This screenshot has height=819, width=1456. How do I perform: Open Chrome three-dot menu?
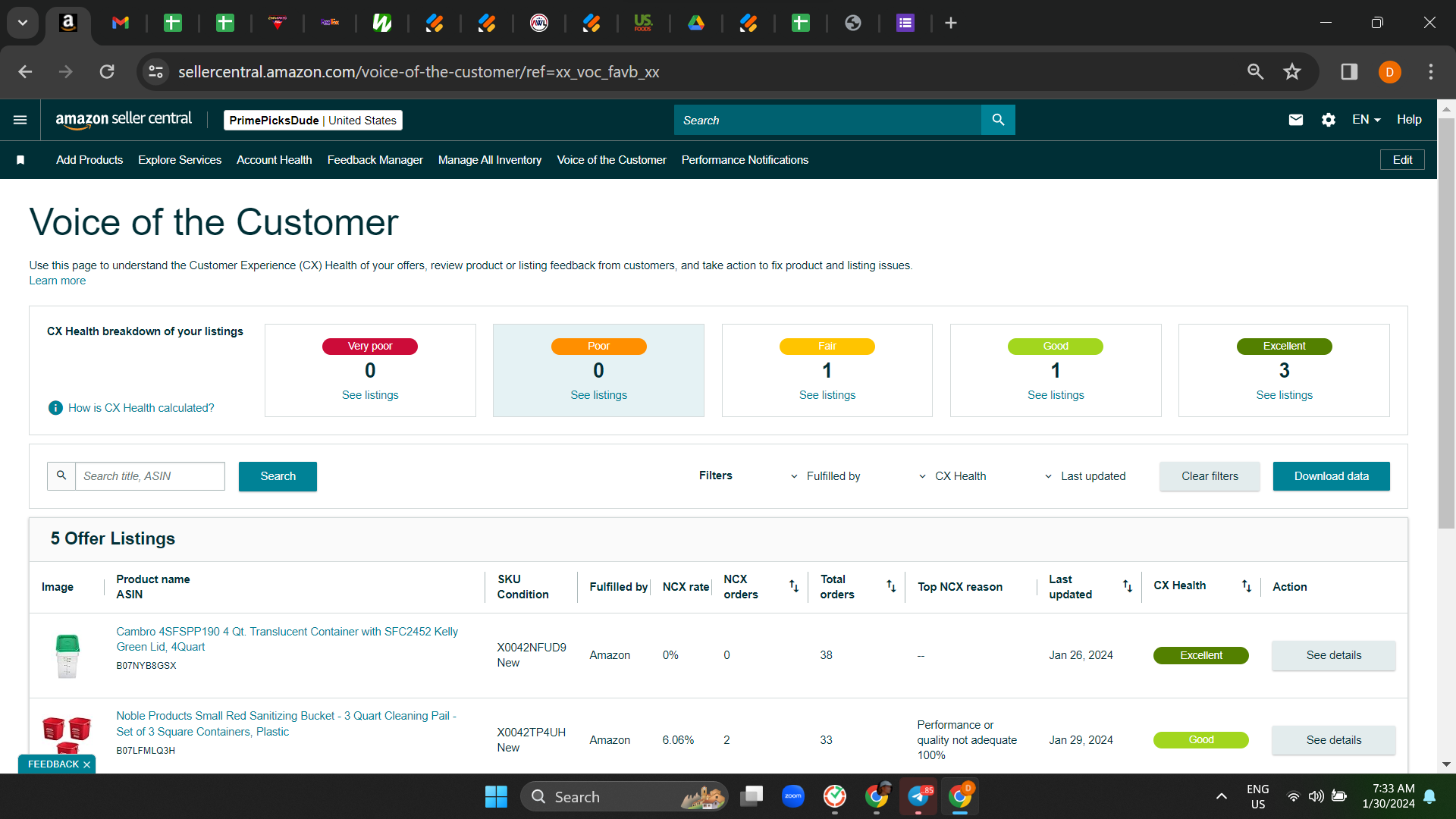[x=1431, y=72]
